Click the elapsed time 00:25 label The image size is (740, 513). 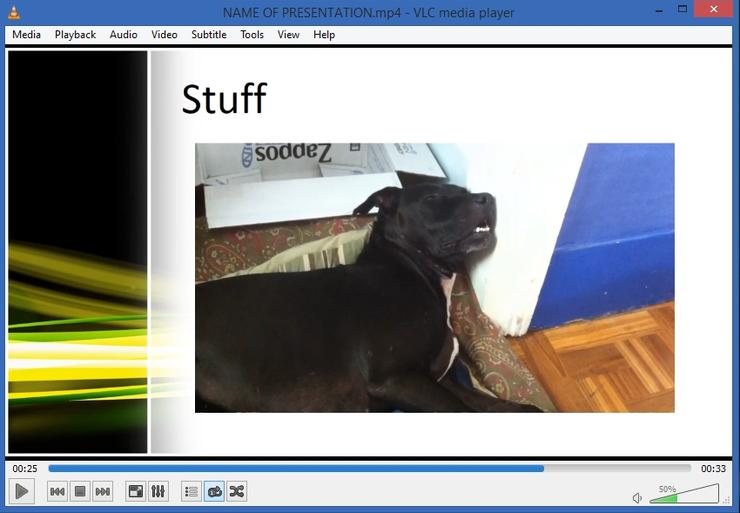25,469
